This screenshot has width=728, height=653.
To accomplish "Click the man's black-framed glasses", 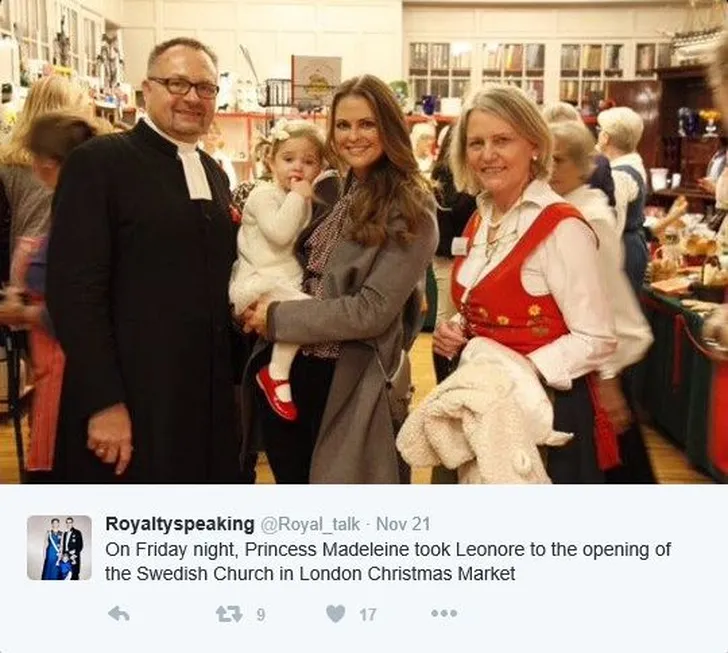I will point(184,87).
